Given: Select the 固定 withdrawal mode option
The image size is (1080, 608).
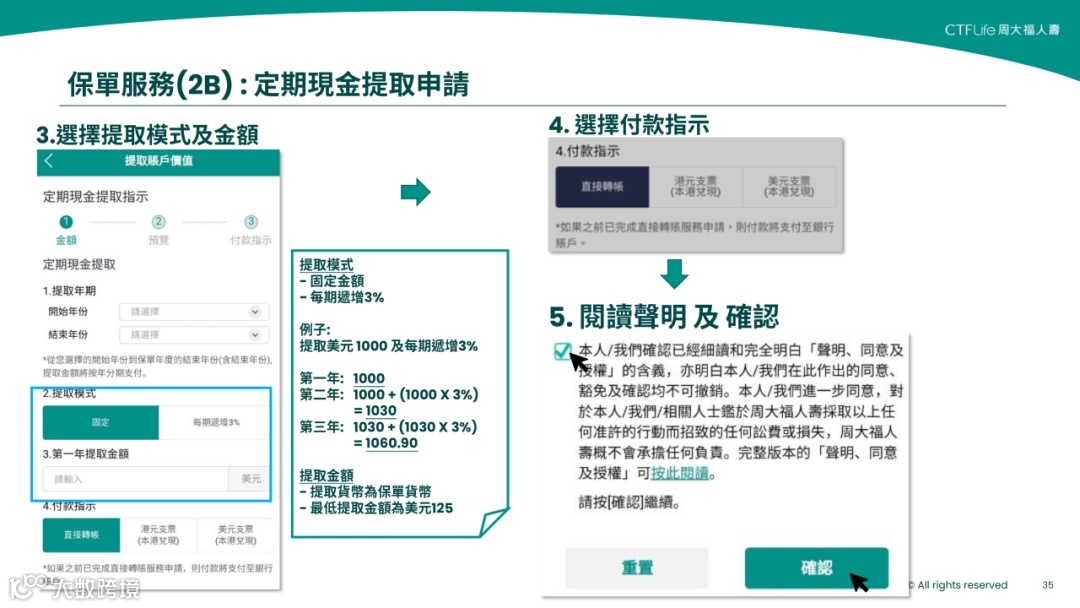Looking at the screenshot, I should tap(102, 423).
